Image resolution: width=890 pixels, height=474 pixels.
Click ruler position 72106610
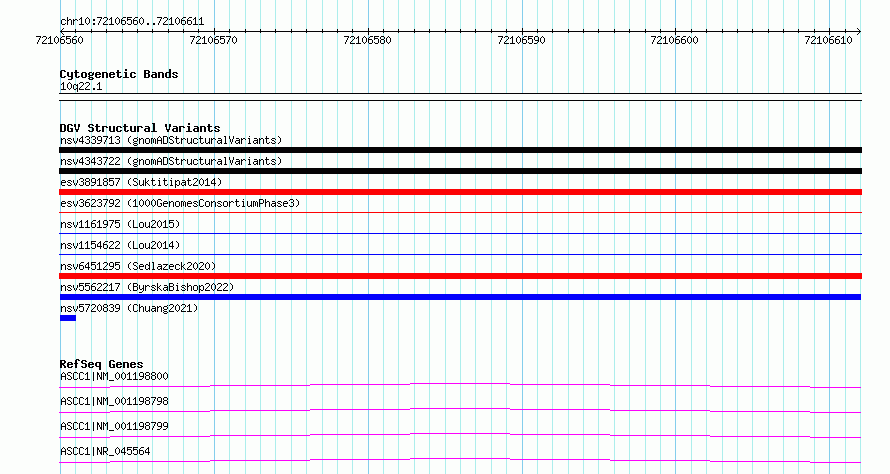click(x=828, y=40)
